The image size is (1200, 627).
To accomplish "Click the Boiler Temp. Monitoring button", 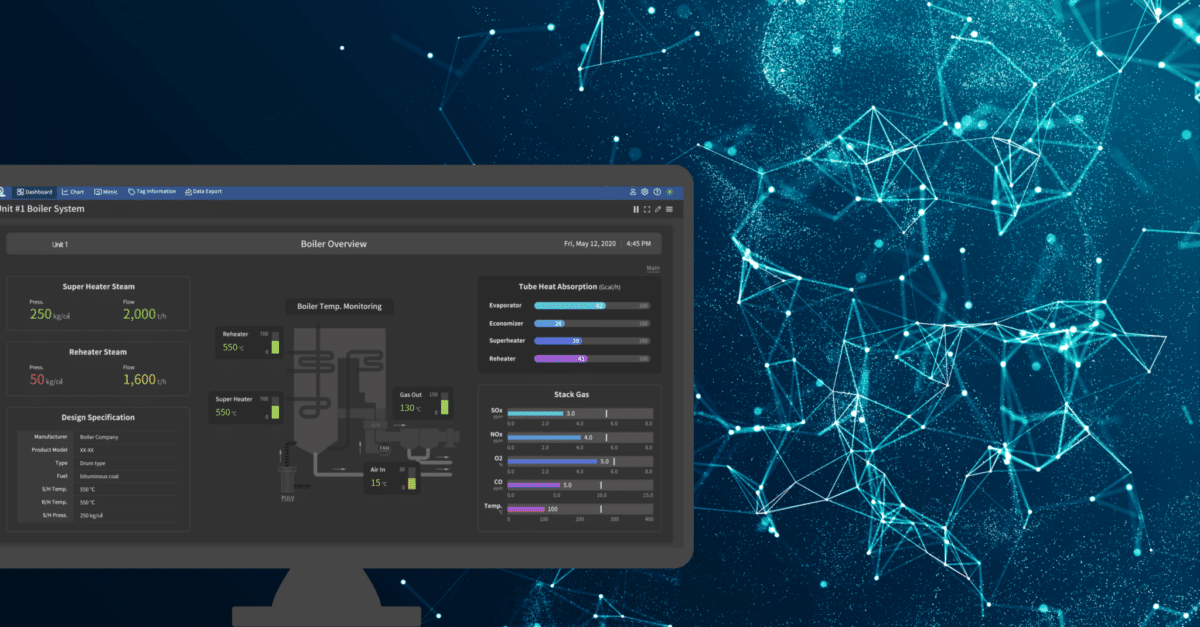I will click(339, 306).
